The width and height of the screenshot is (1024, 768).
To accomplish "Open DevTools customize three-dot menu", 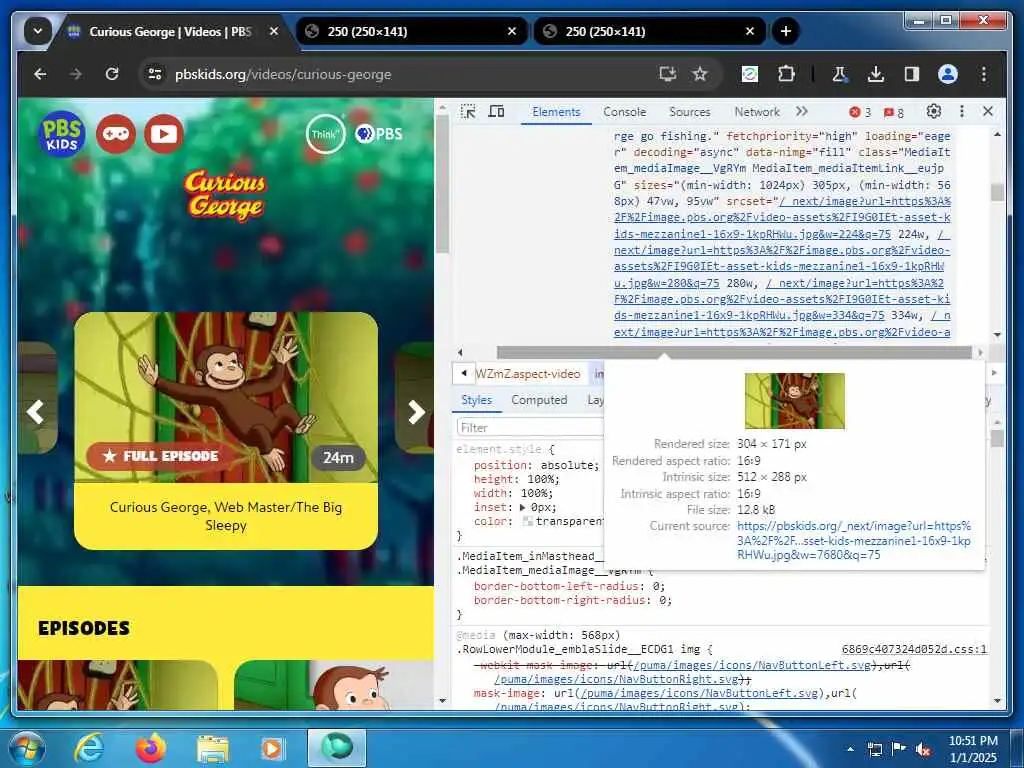I will [x=961, y=112].
